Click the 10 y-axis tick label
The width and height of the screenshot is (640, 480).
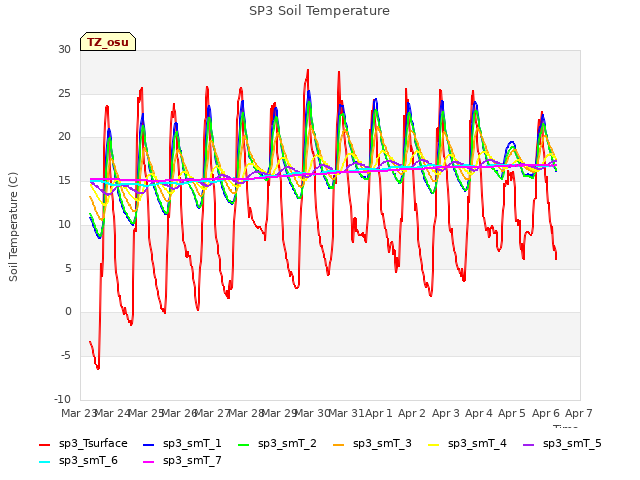[x=64, y=224]
